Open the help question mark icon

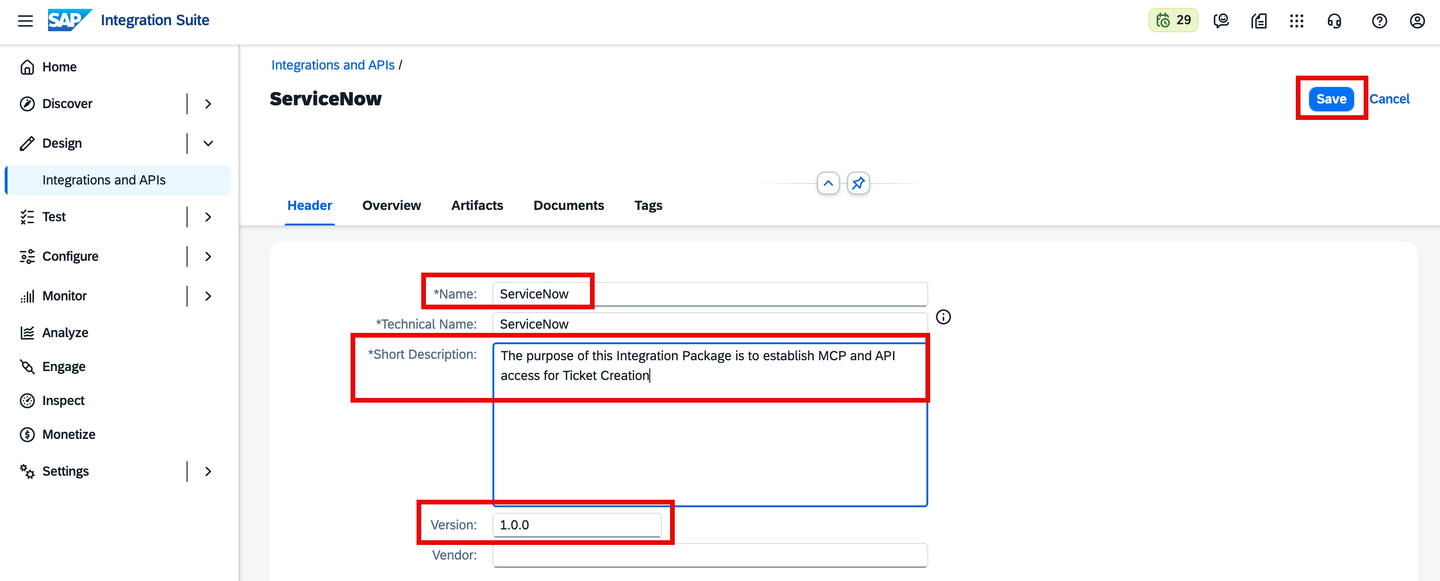(x=1380, y=21)
